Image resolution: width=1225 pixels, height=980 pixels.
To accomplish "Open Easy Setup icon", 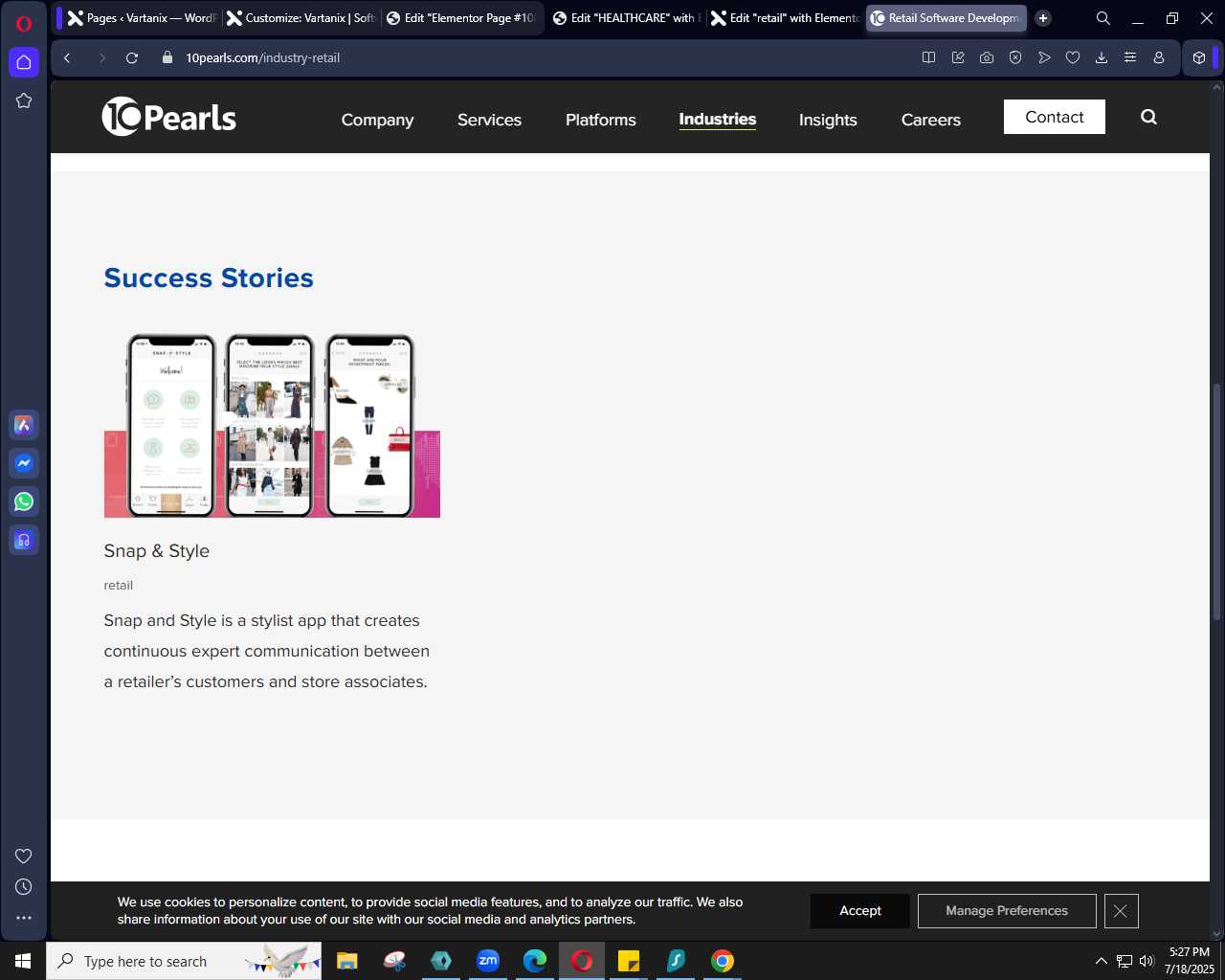I will point(1130,57).
